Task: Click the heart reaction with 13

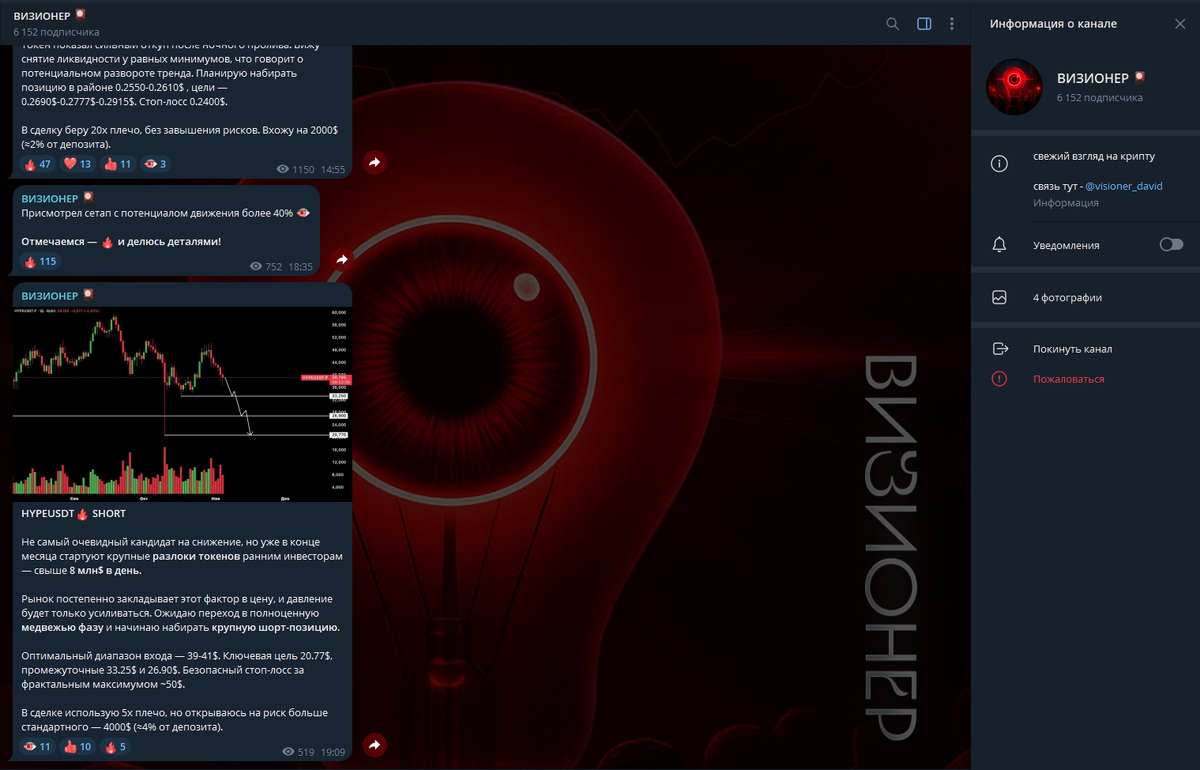Action: coord(78,164)
